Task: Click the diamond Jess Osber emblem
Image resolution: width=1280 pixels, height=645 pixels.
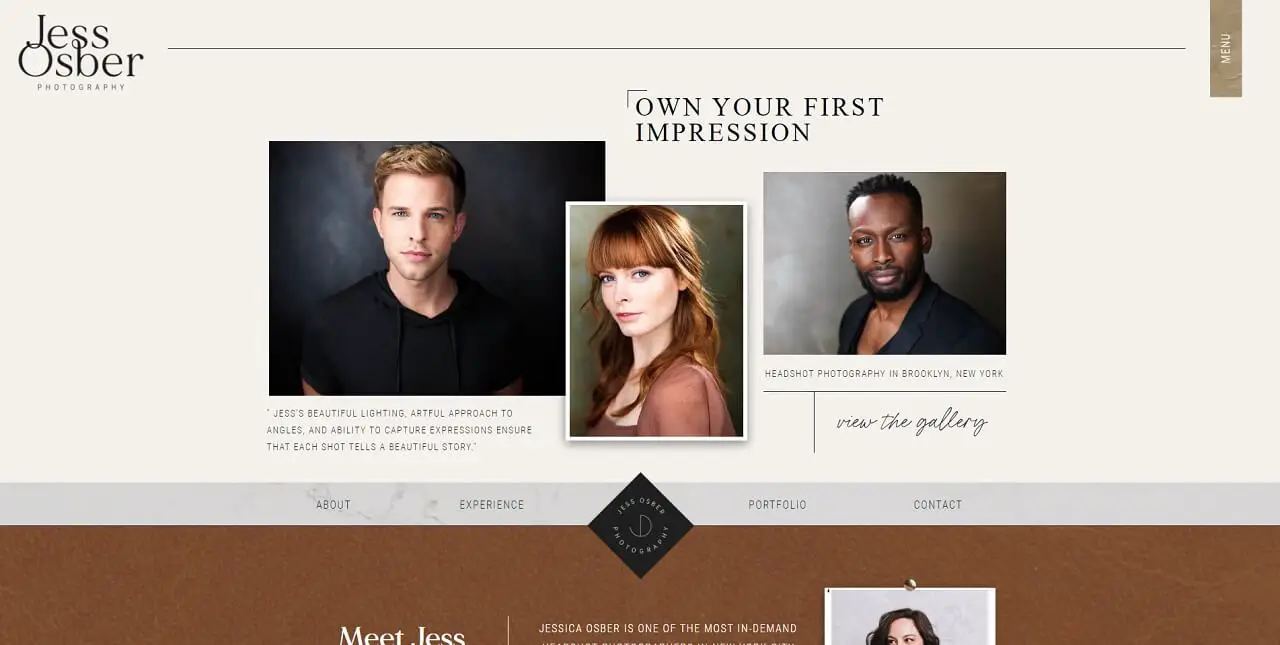Action: (x=640, y=525)
